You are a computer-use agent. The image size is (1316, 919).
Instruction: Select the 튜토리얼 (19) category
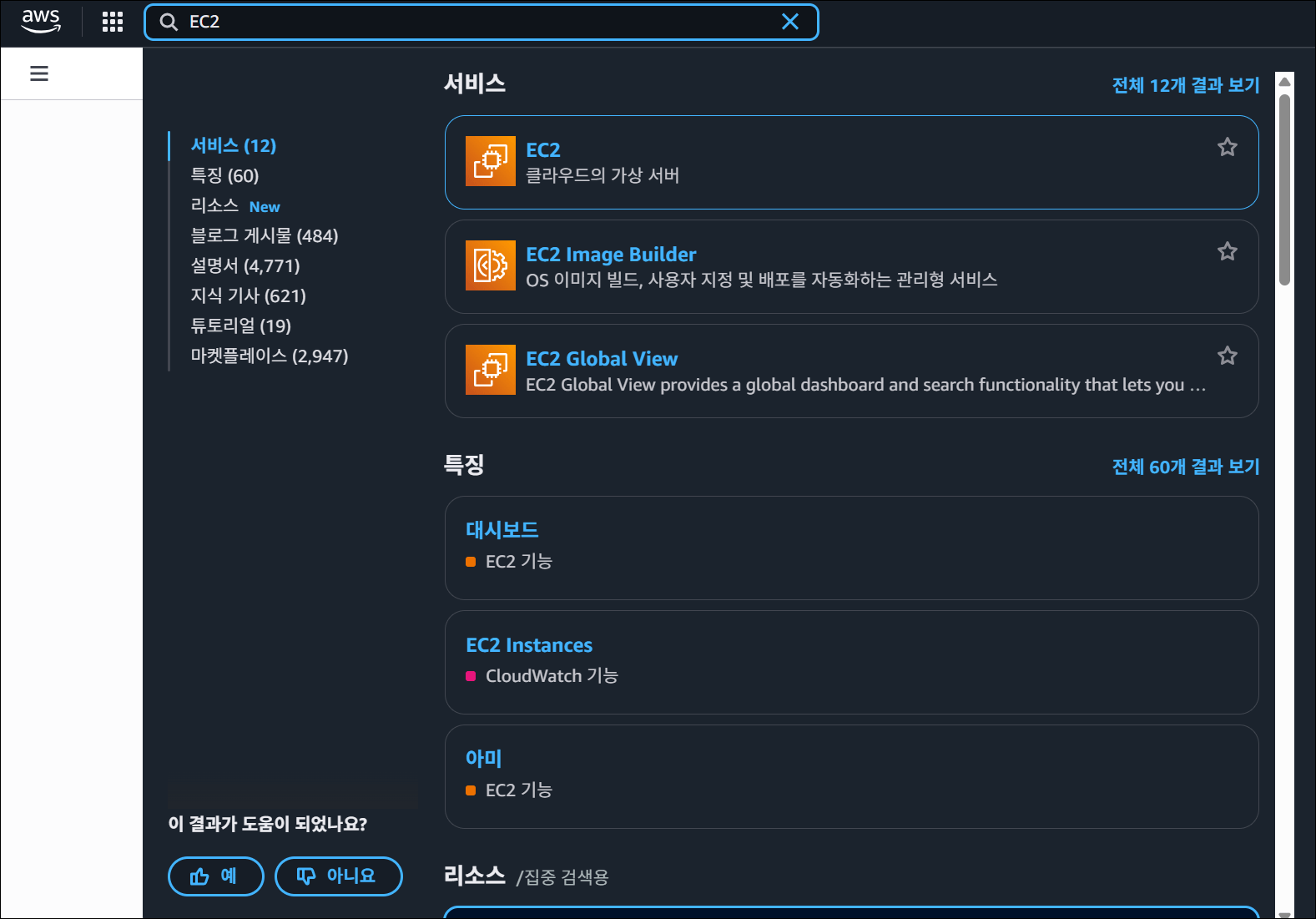point(240,326)
